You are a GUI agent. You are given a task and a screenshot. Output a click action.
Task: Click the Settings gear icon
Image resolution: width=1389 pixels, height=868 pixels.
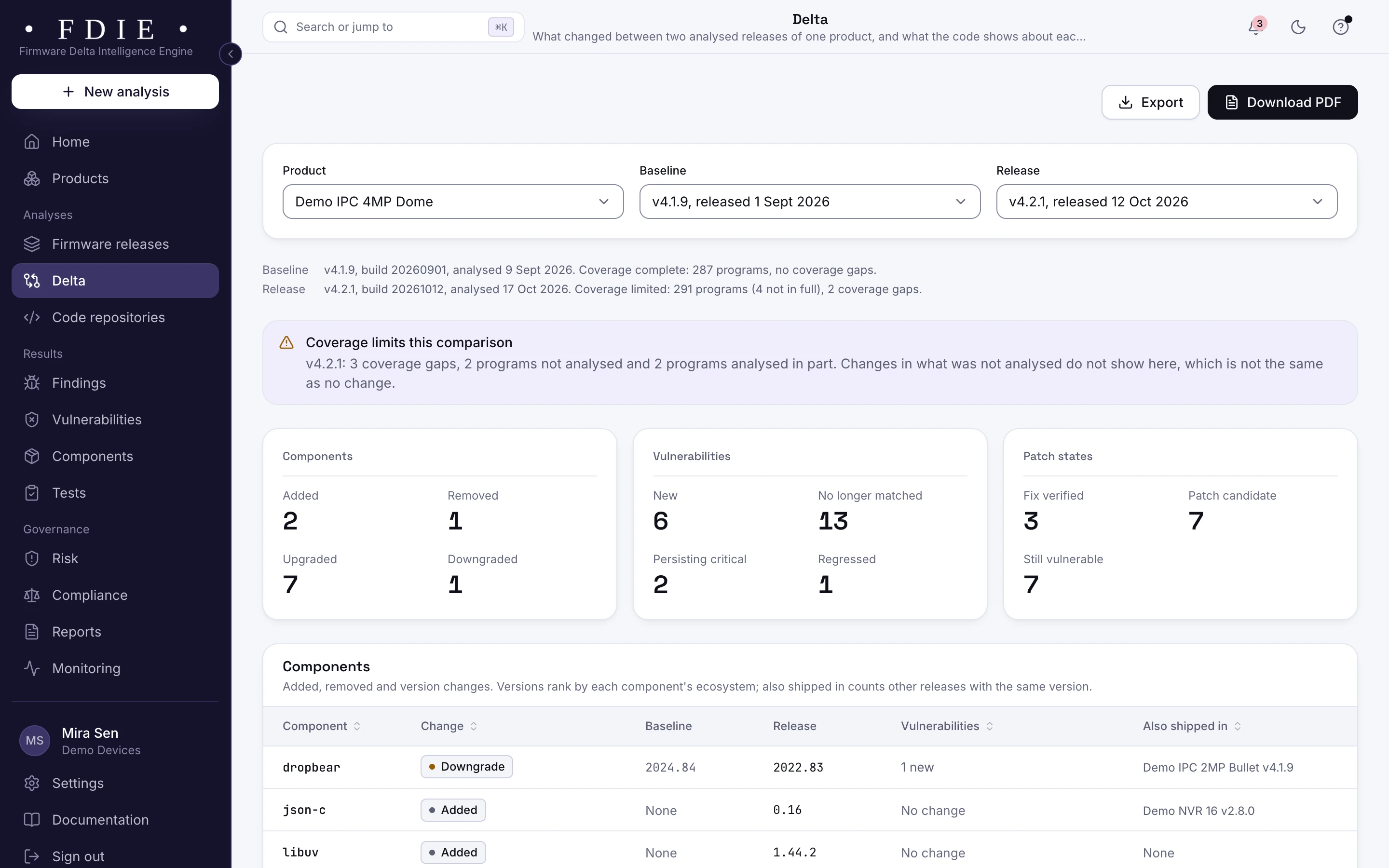coord(32,784)
